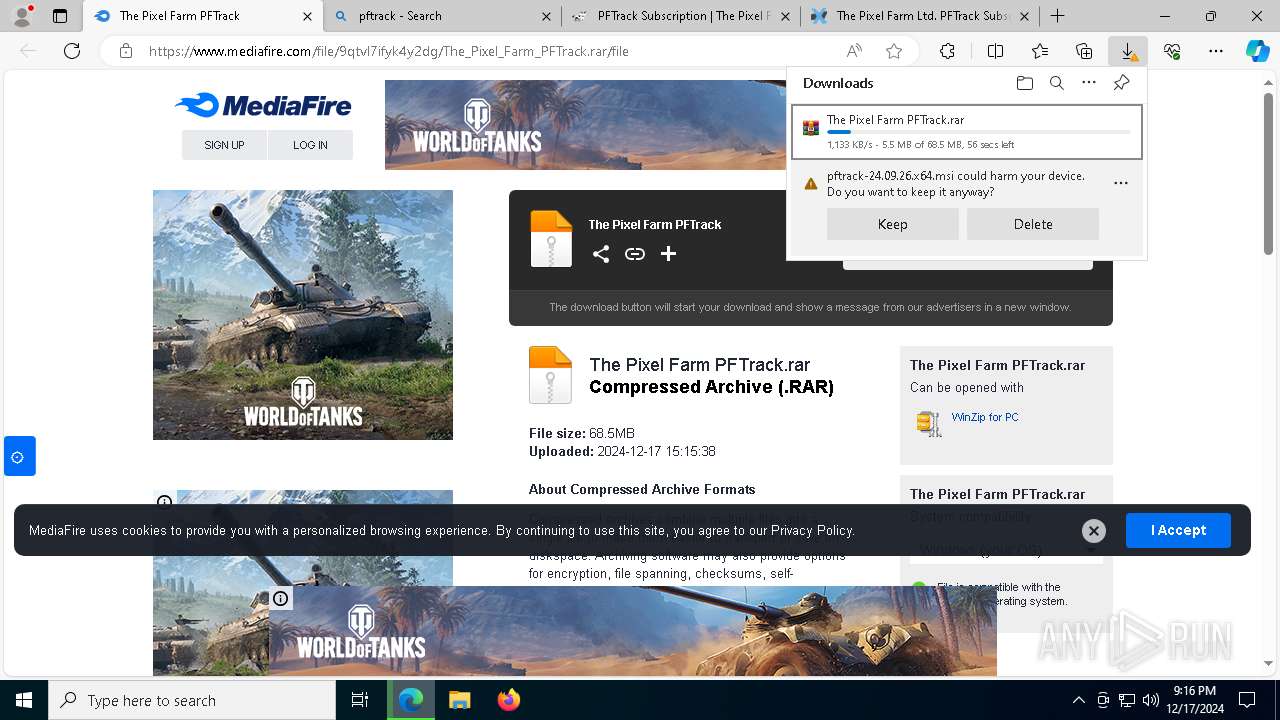Select The Pixel Farm PFTrack.rar download item
Screen dimensions: 1280x720
[966, 132]
